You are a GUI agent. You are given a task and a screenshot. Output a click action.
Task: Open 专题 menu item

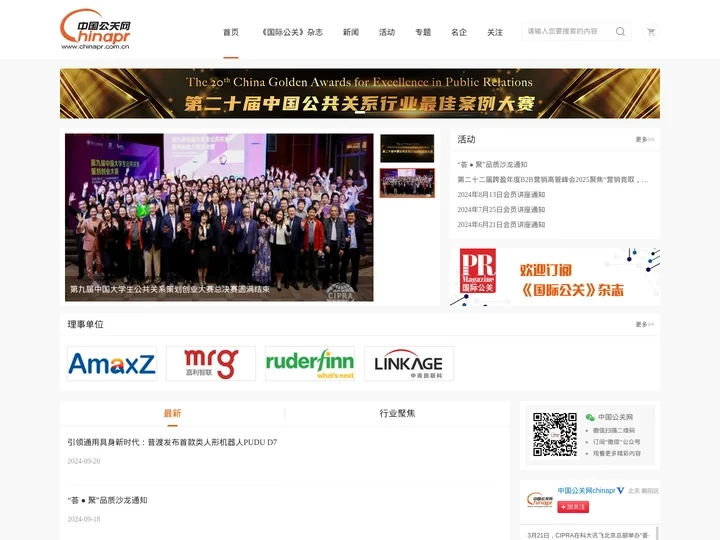tap(423, 32)
